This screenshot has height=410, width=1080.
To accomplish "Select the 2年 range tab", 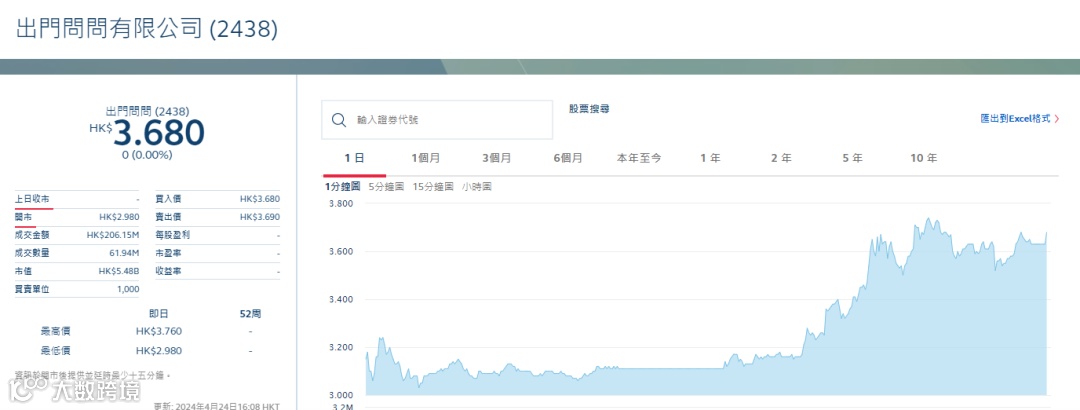I will click(781, 158).
